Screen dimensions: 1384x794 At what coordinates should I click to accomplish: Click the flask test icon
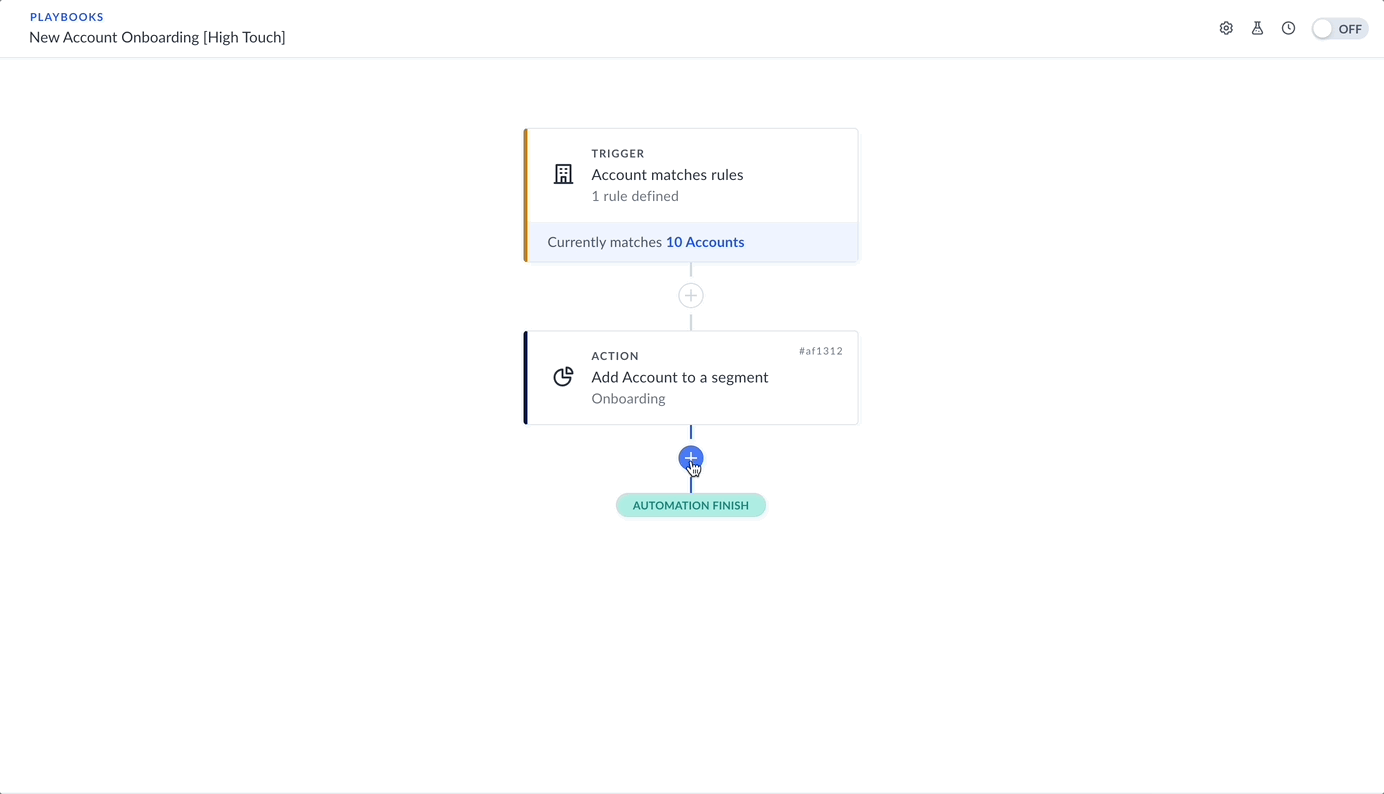click(1257, 28)
